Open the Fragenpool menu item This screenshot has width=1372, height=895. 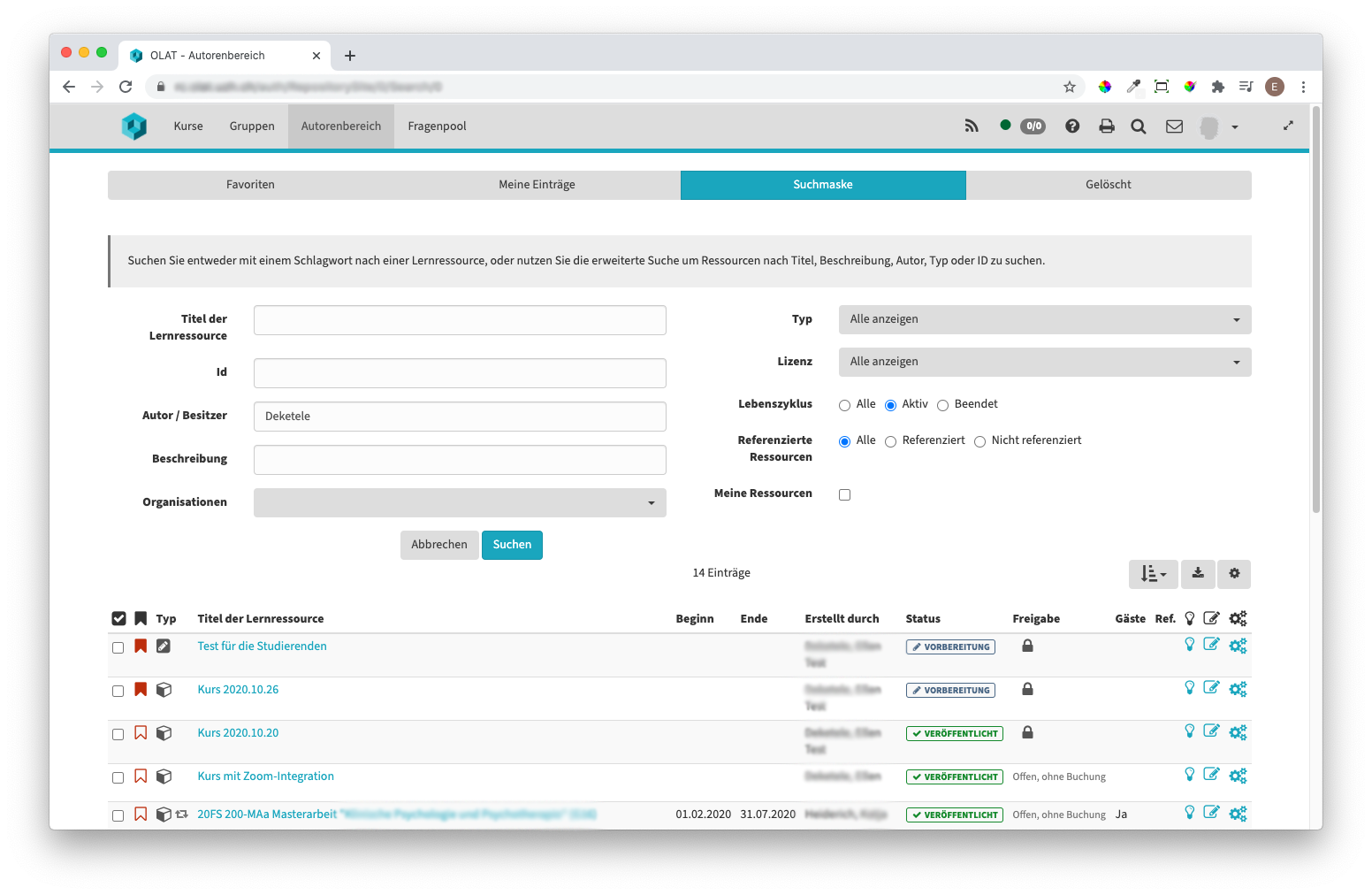pyautogui.click(x=437, y=126)
